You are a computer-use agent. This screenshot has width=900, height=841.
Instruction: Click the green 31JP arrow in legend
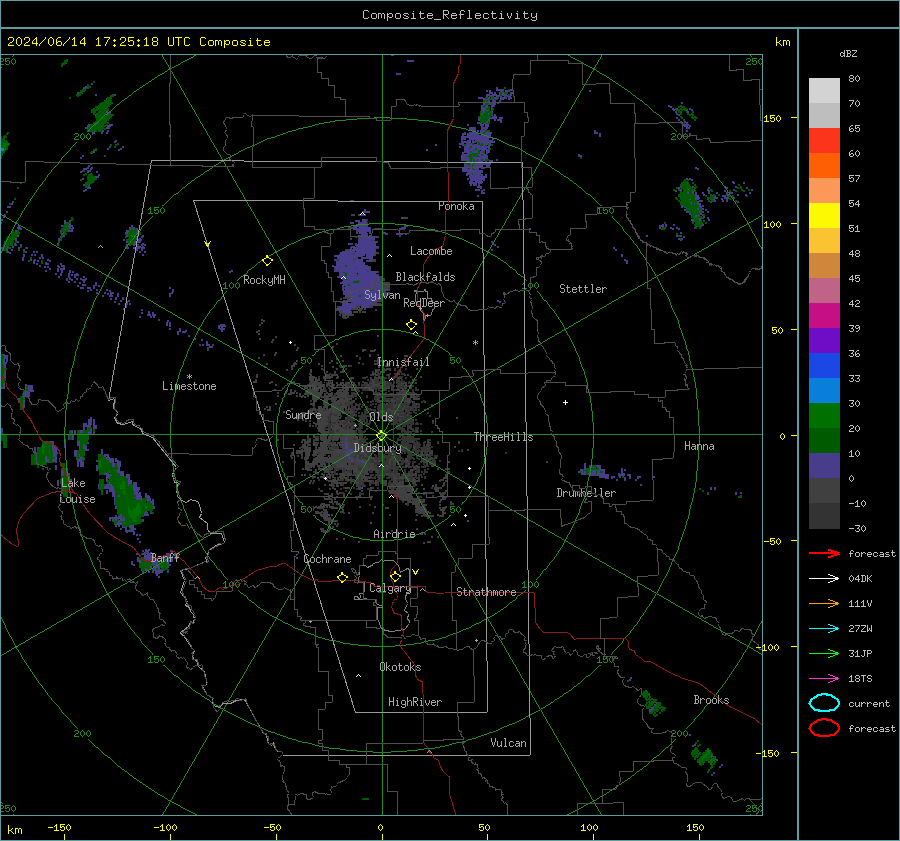tap(824, 653)
